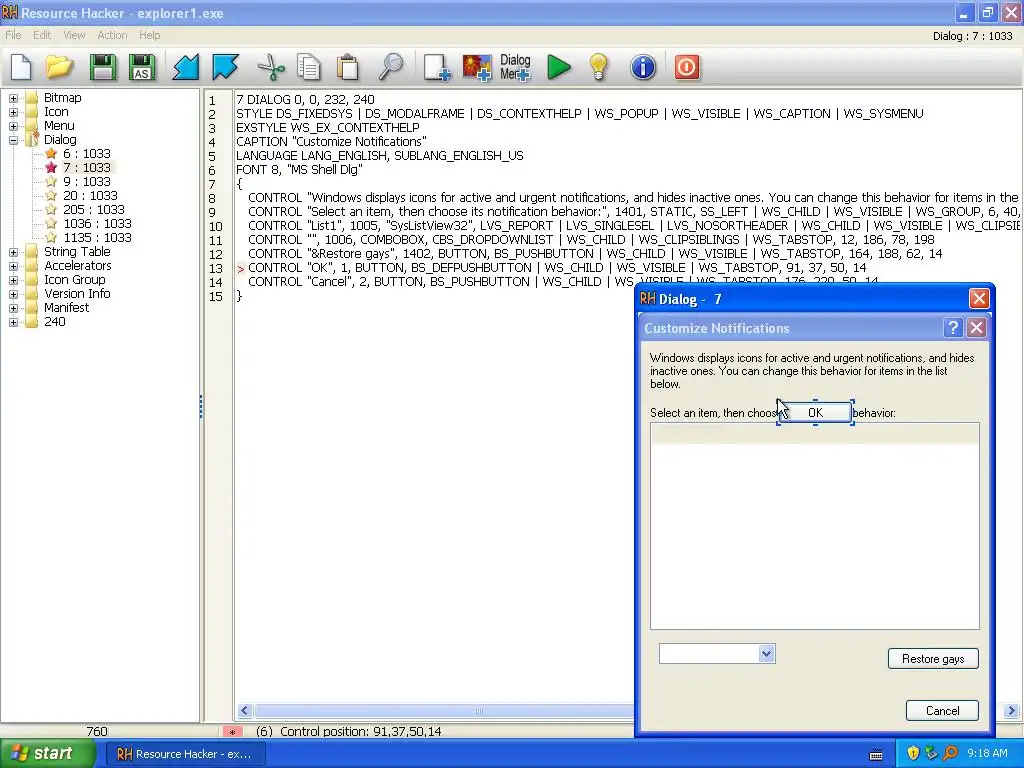The width and height of the screenshot is (1024, 768).
Task: Expand the Accelerators node
Action: click(13, 266)
